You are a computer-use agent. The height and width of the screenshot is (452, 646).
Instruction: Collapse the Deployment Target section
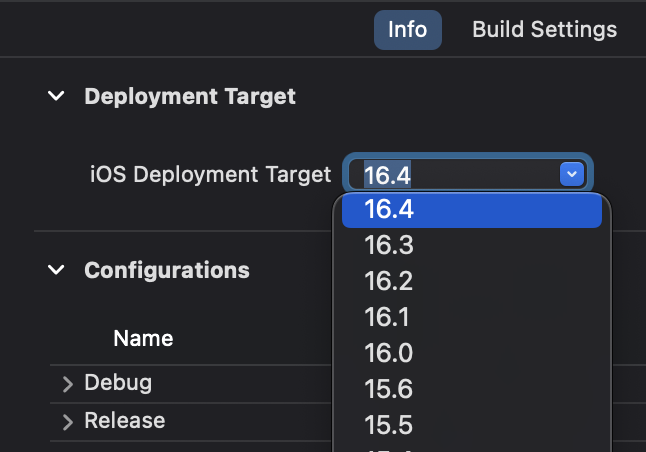tap(57, 97)
